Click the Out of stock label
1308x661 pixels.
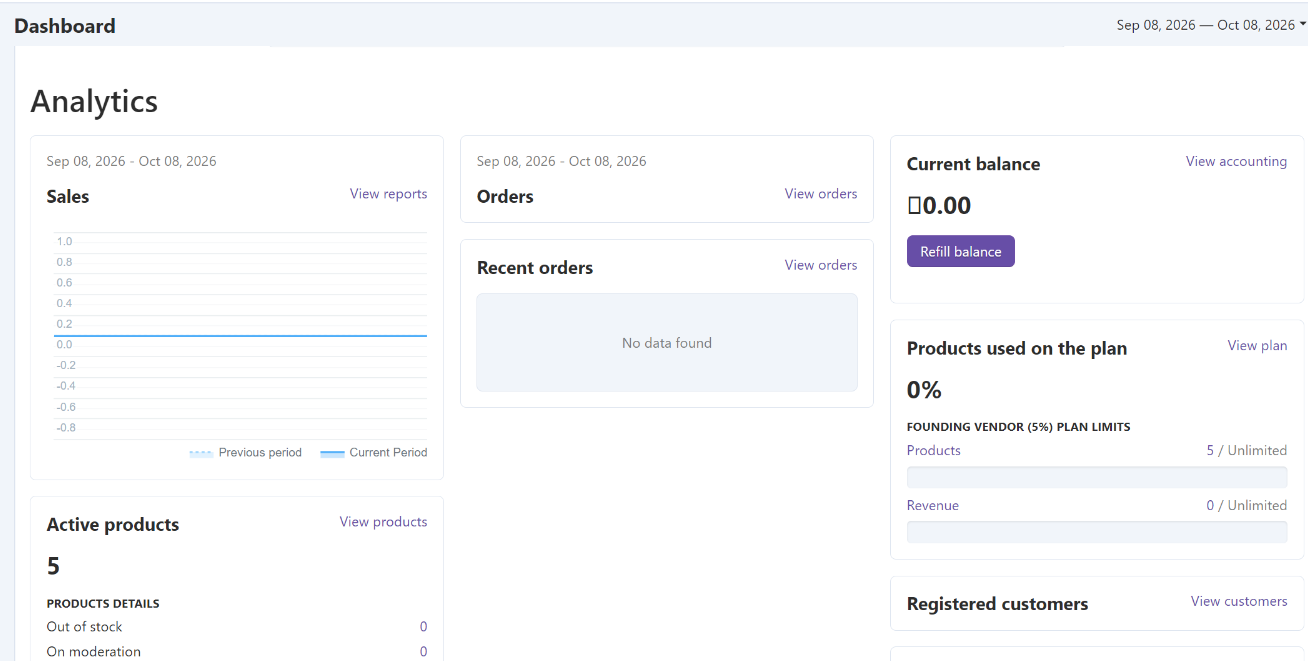coord(84,627)
